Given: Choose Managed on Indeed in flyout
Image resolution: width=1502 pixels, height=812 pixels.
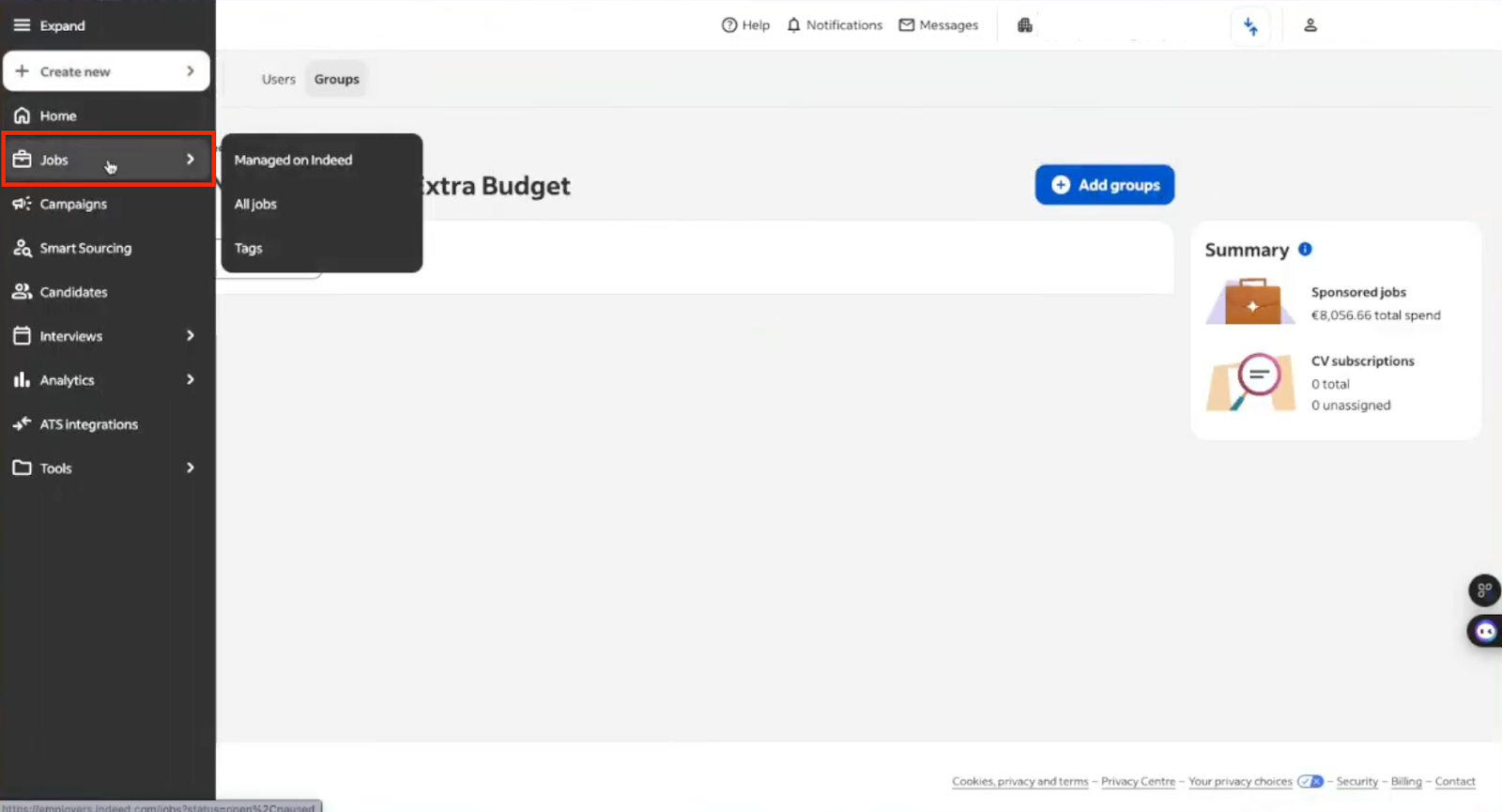Looking at the screenshot, I should pyautogui.click(x=293, y=160).
